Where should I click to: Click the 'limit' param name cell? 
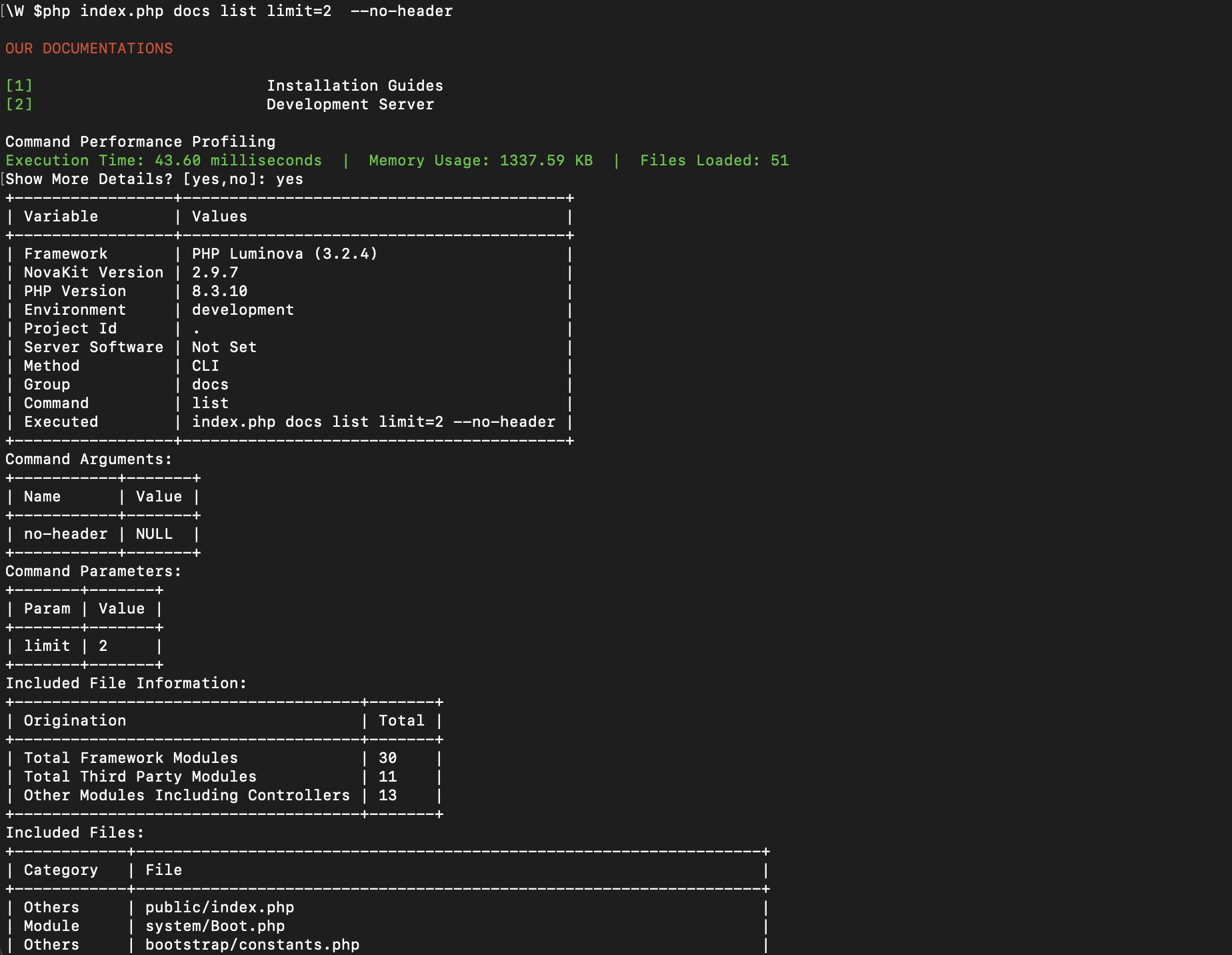pyautogui.click(x=47, y=646)
